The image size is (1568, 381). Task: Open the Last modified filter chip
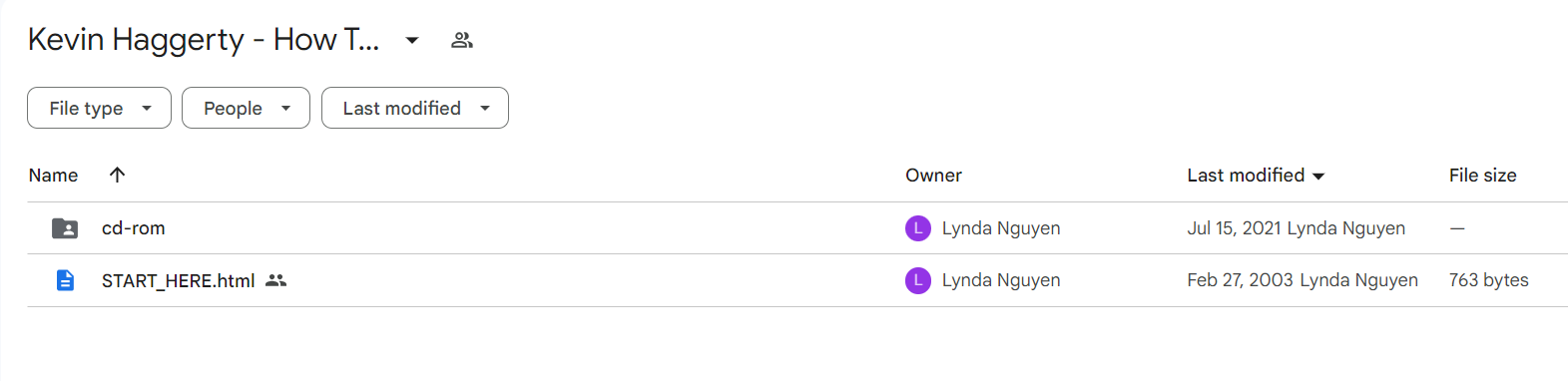414,108
